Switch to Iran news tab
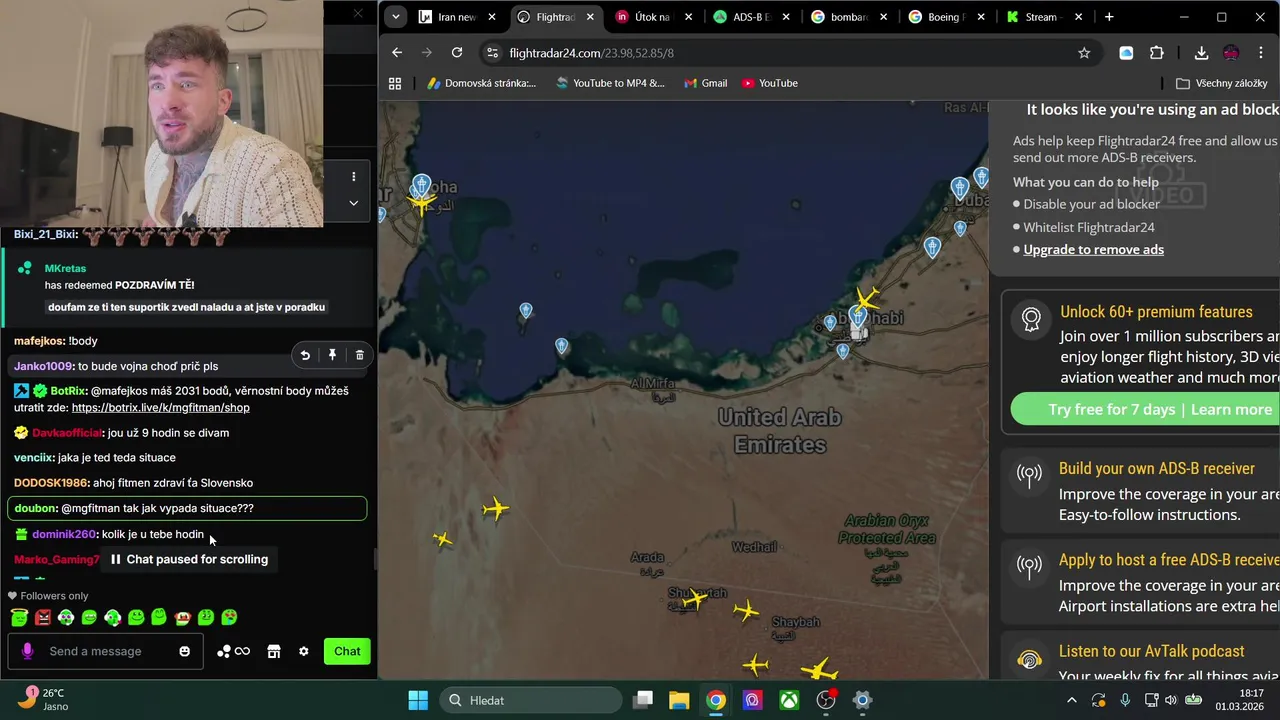This screenshot has height=720, width=1280. click(x=457, y=17)
